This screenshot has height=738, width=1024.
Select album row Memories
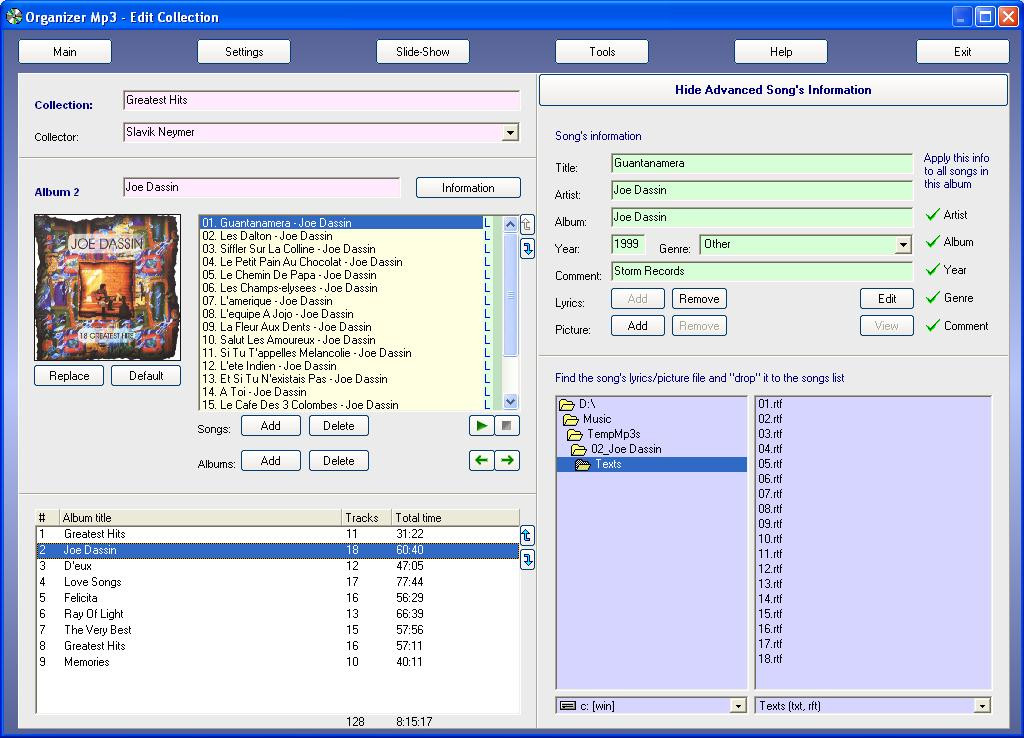click(x=278, y=662)
